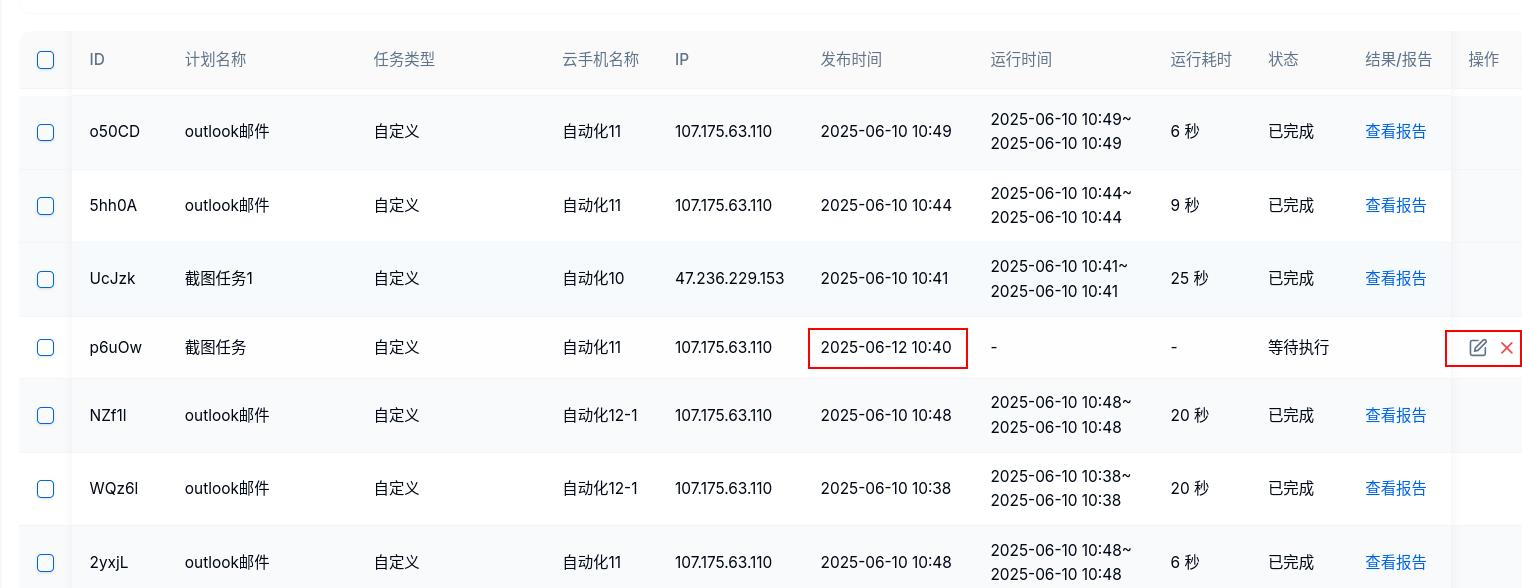This screenshot has height=588, width=1522.
Task: Open the report for task 2yxjL
Action: coord(1395,563)
